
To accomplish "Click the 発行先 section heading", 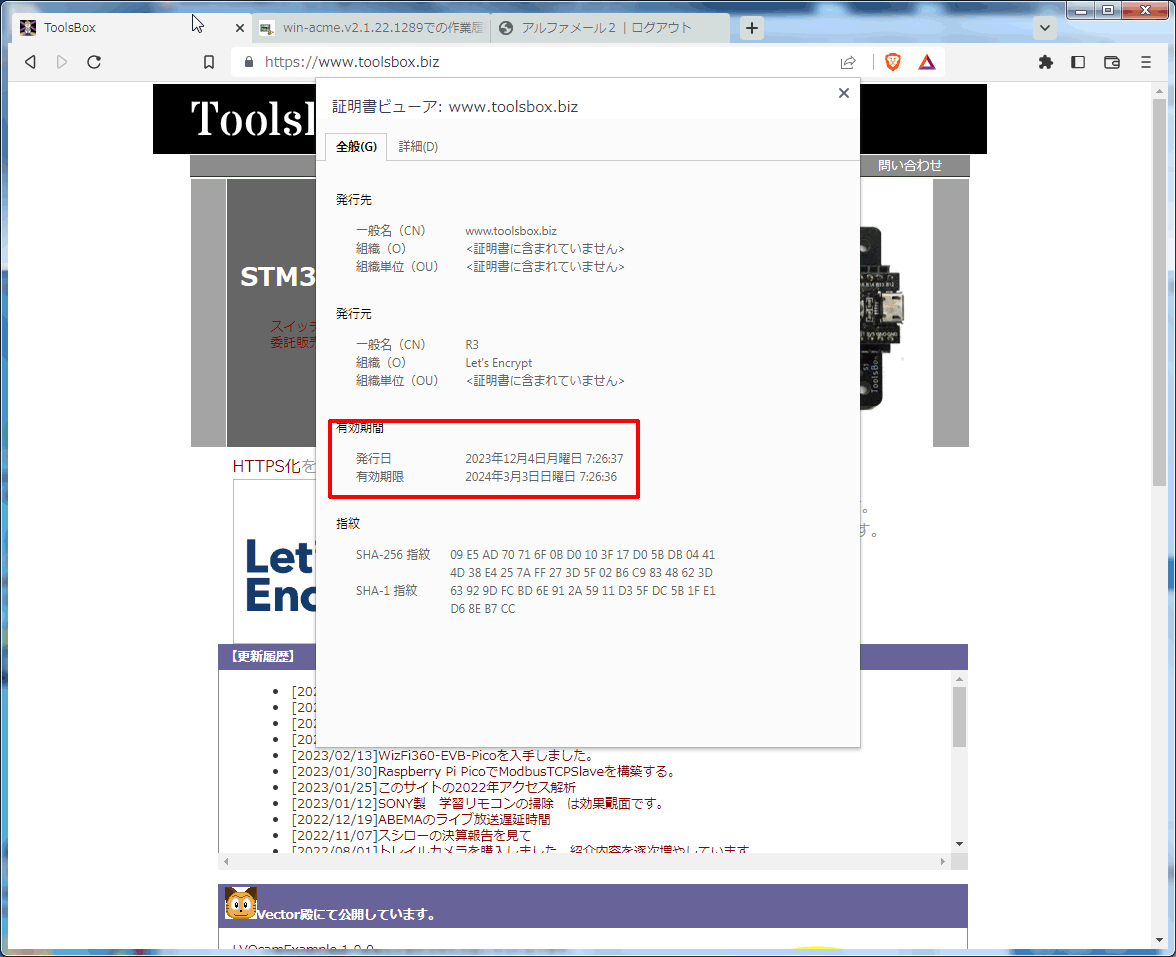I will pyautogui.click(x=354, y=200).
